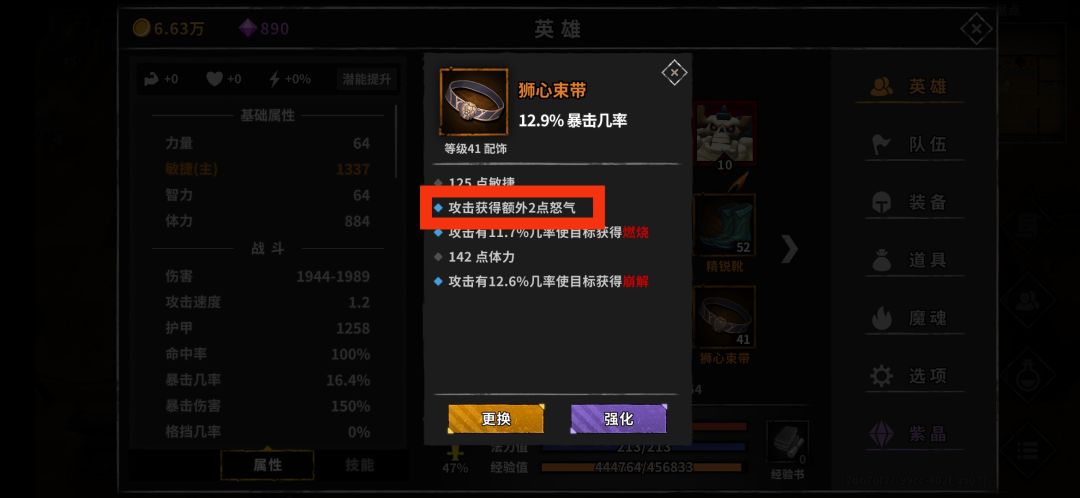
Task: Open the 队伍 team menu
Action: point(910,145)
